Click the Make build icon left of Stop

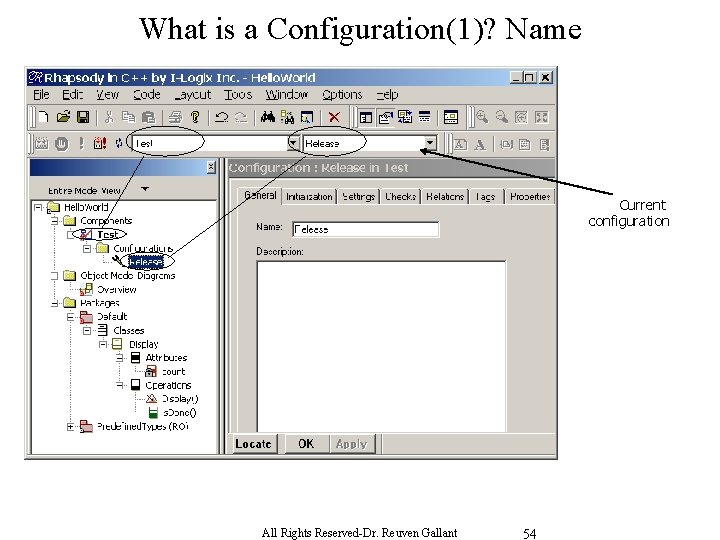click(41, 144)
